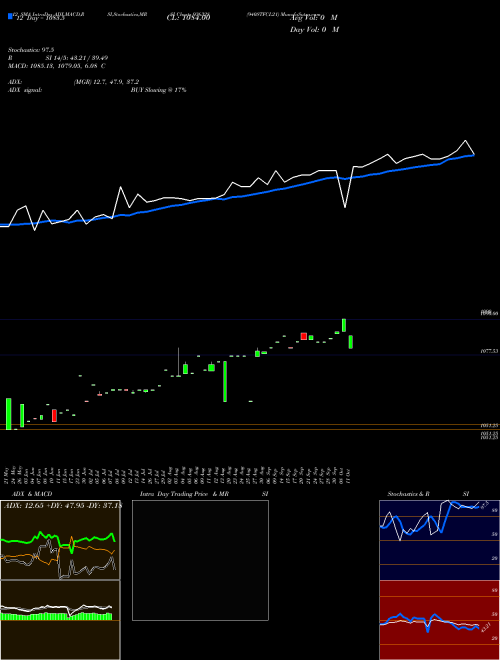Select the Stochastics 97.5 reading
Viewport: 500px width, 660px height.
31,50
